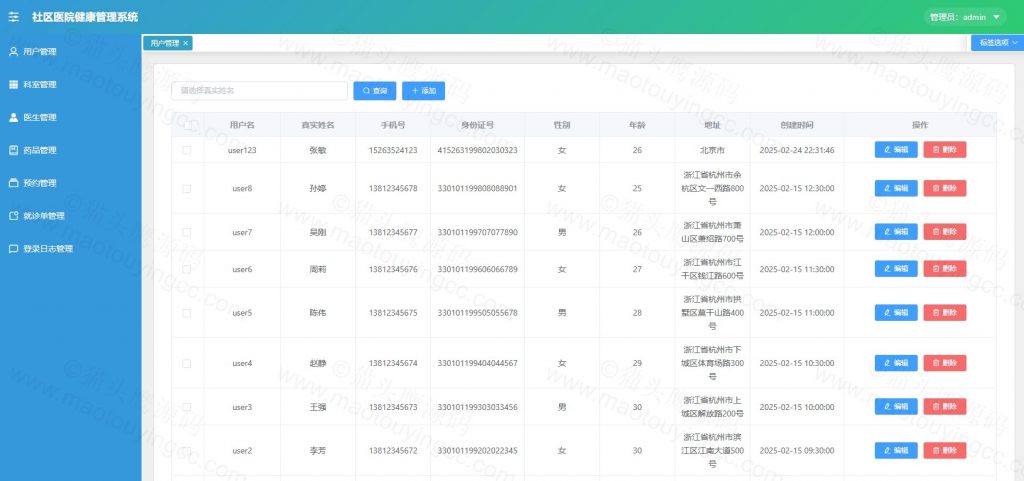Edit the user3 row with 编辑

pos(896,407)
